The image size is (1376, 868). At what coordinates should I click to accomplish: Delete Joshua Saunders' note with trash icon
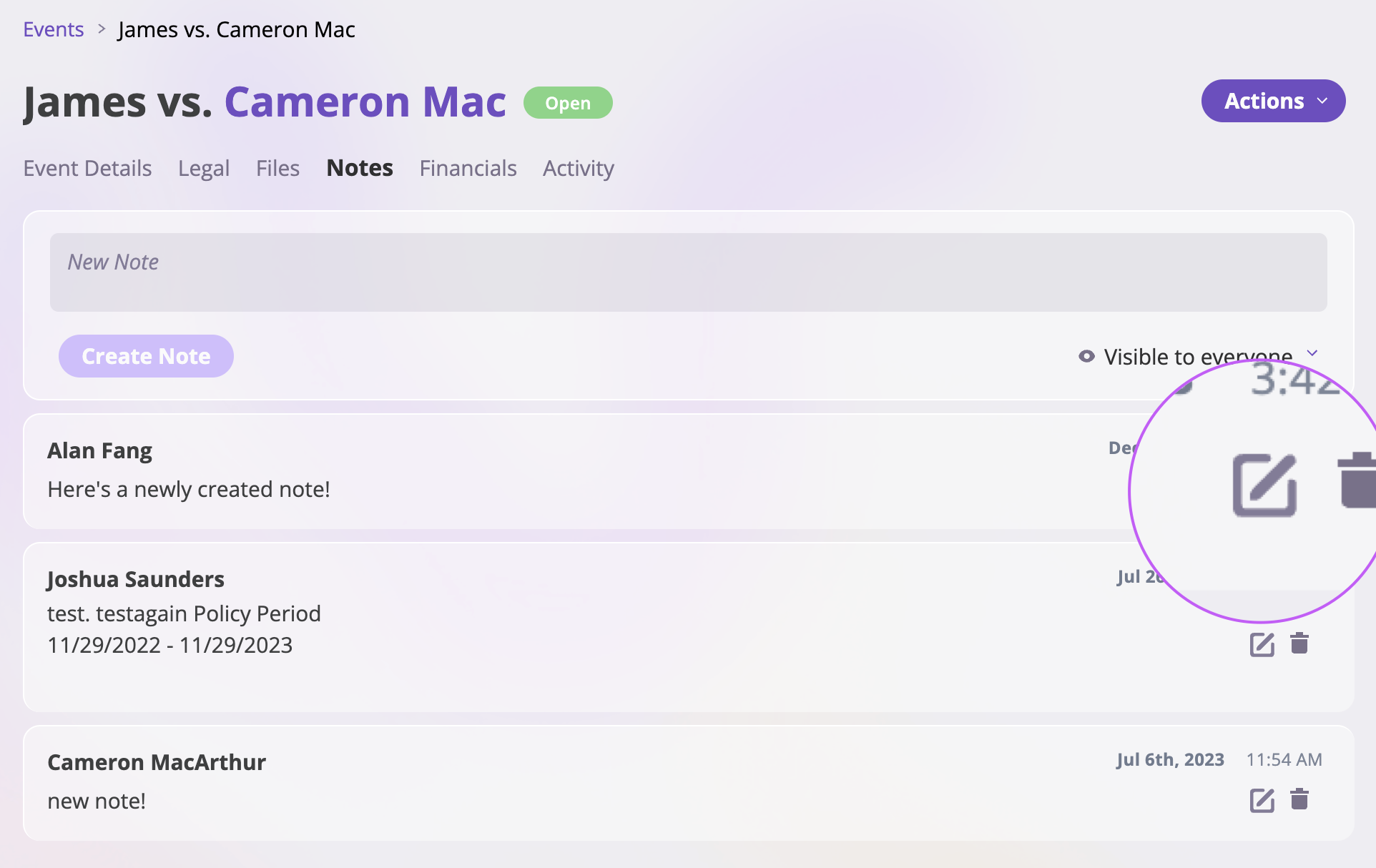[1299, 643]
